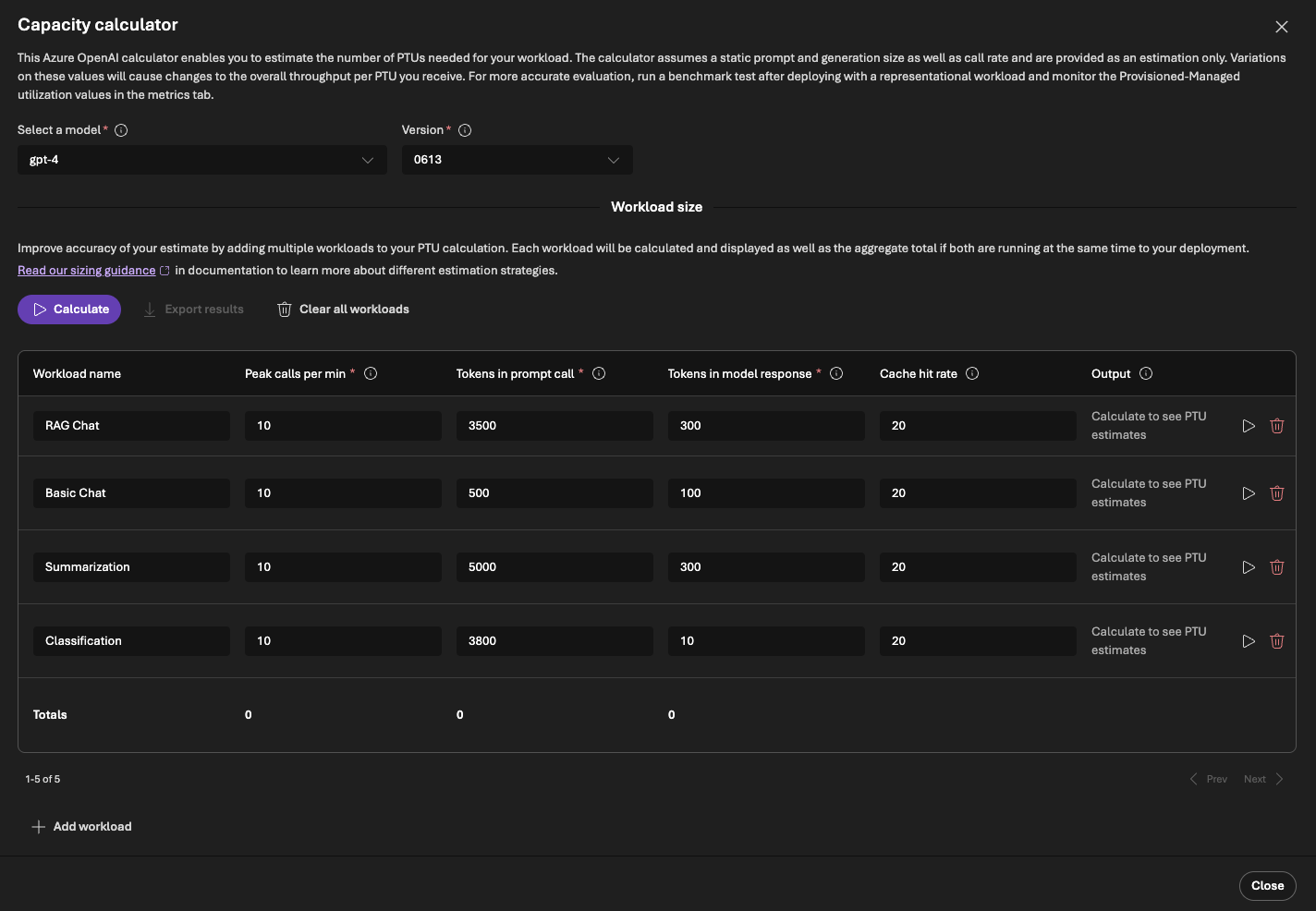Edit peak calls per min for Classification
Viewport: 1316px width, 911px height.
343,641
